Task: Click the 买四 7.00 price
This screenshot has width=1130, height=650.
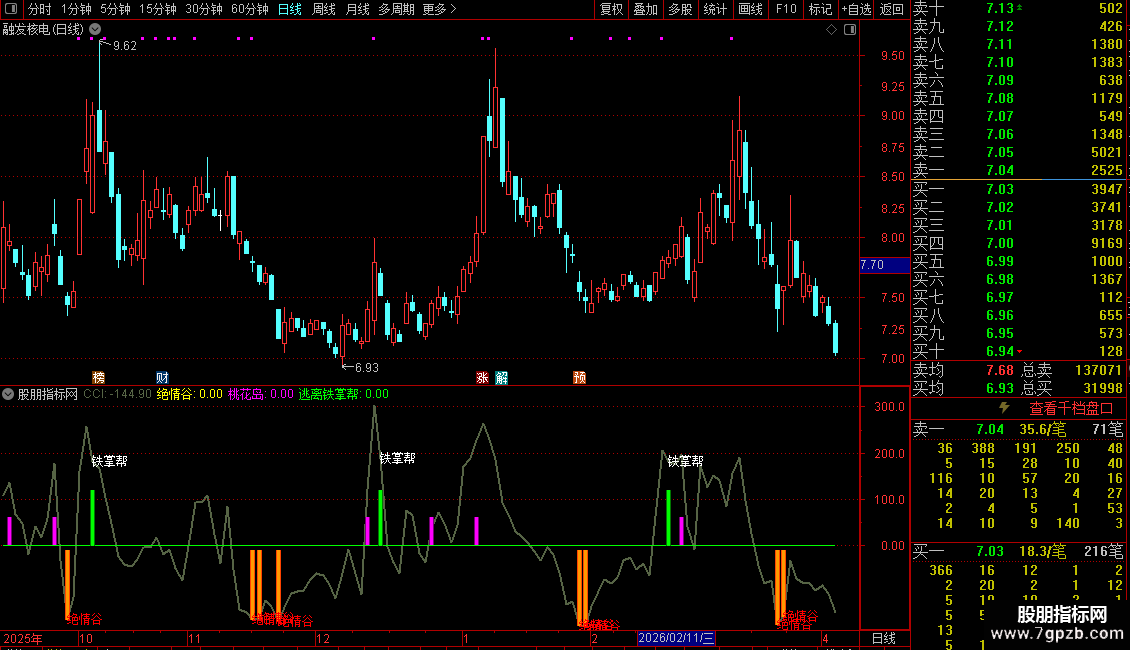Action: (x=1000, y=244)
